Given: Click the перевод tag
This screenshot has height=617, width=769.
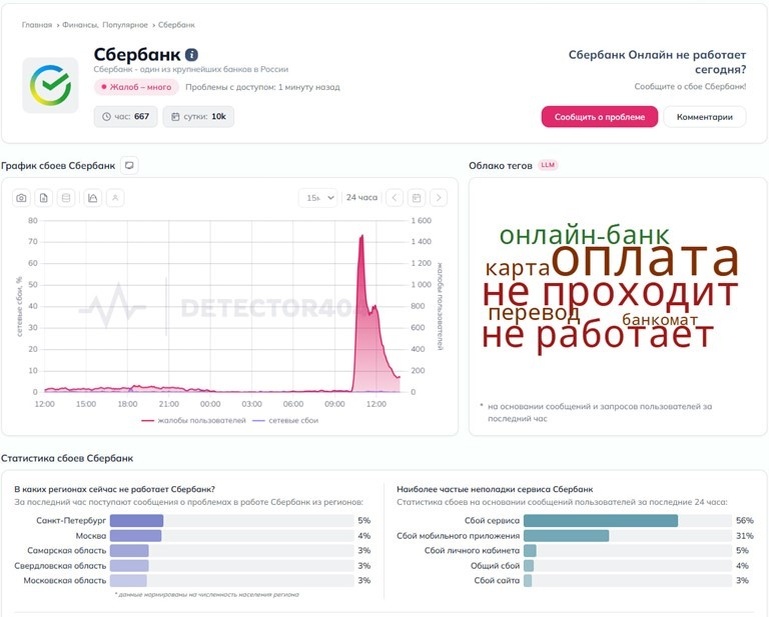Looking at the screenshot, I should pos(534,313).
